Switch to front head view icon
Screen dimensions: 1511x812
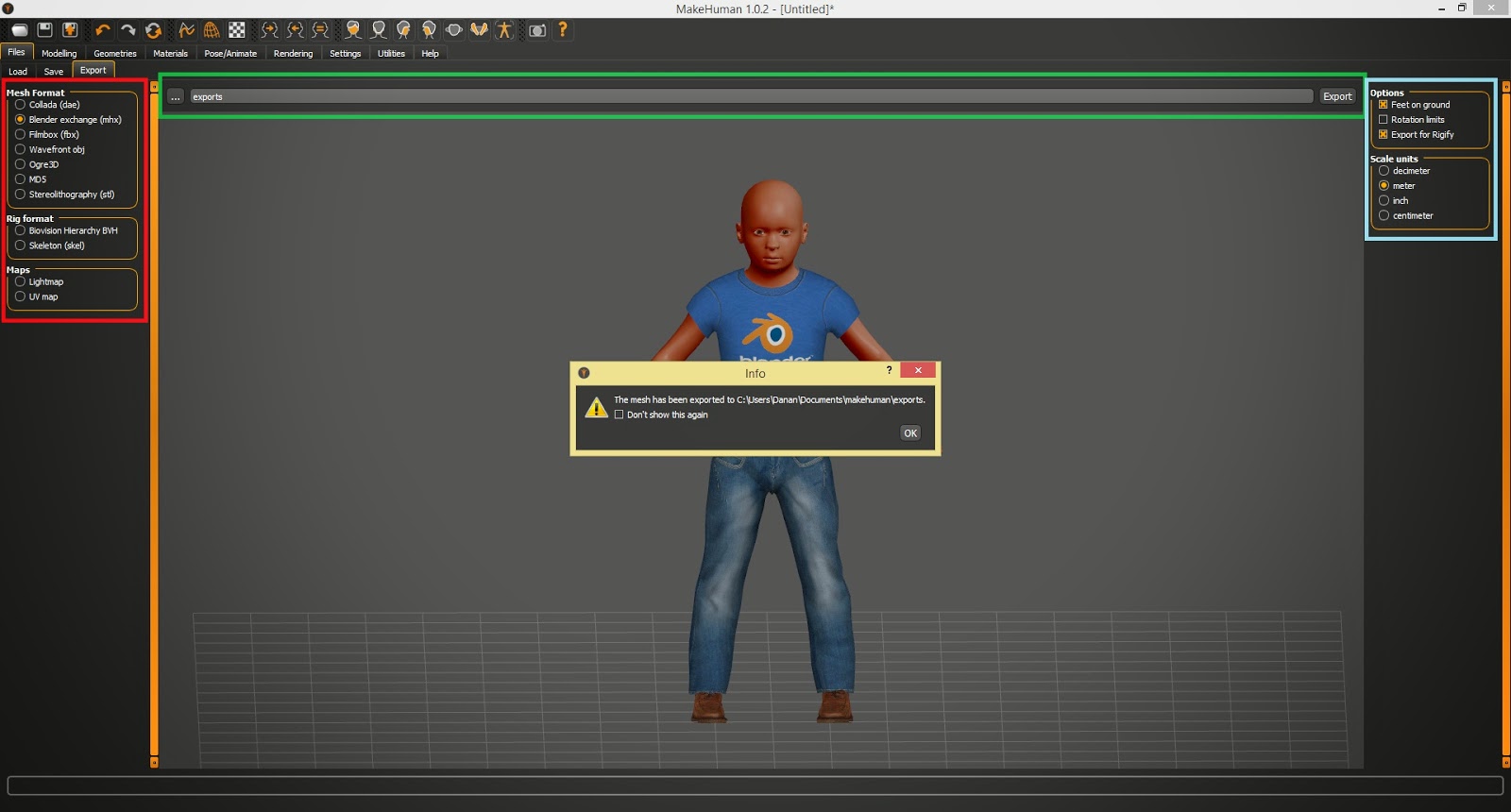click(x=353, y=30)
